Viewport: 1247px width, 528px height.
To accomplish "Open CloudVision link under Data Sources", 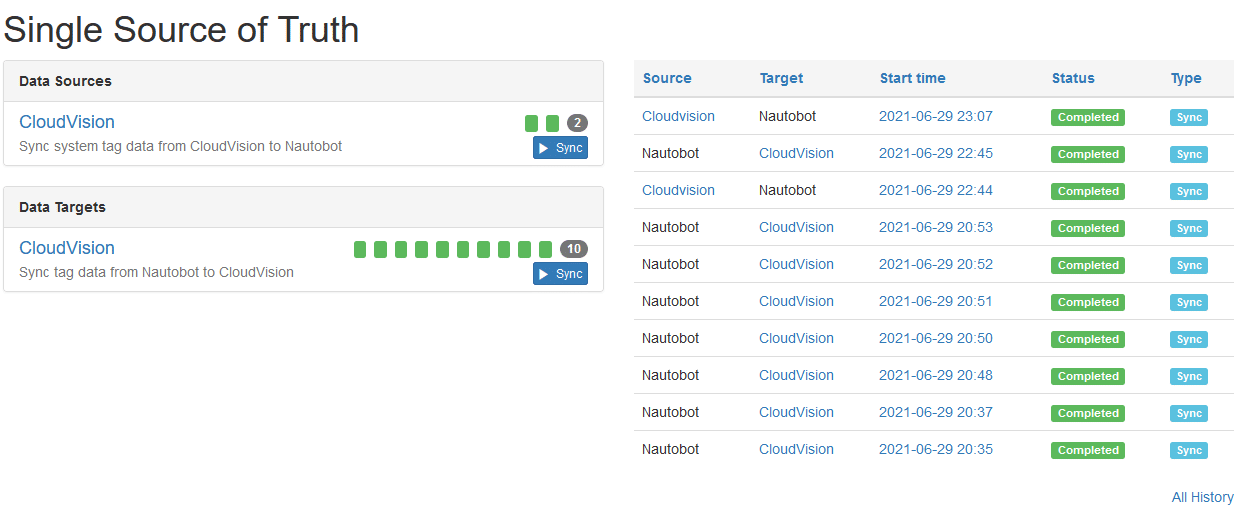I will tap(67, 122).
